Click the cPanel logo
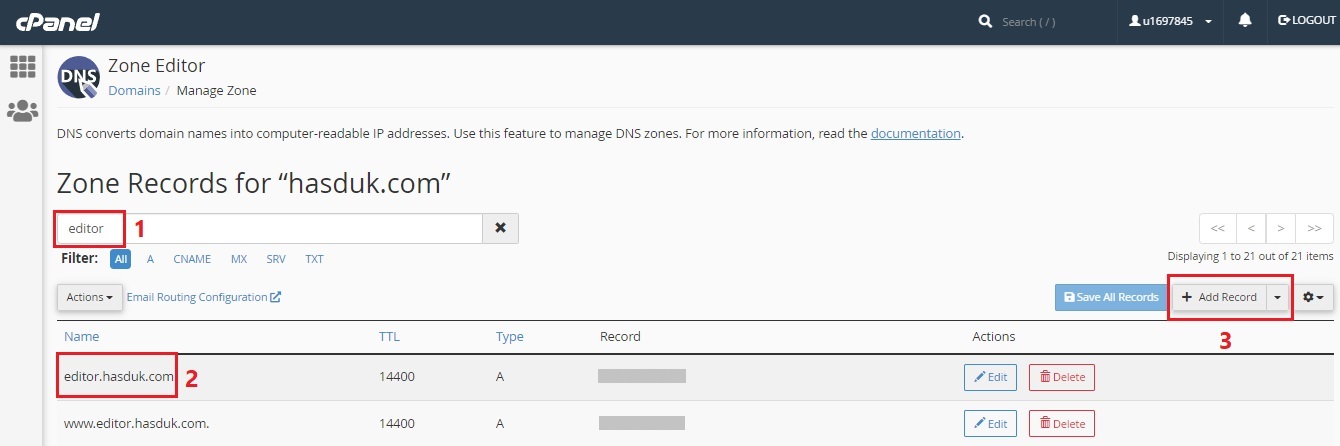 57,22
